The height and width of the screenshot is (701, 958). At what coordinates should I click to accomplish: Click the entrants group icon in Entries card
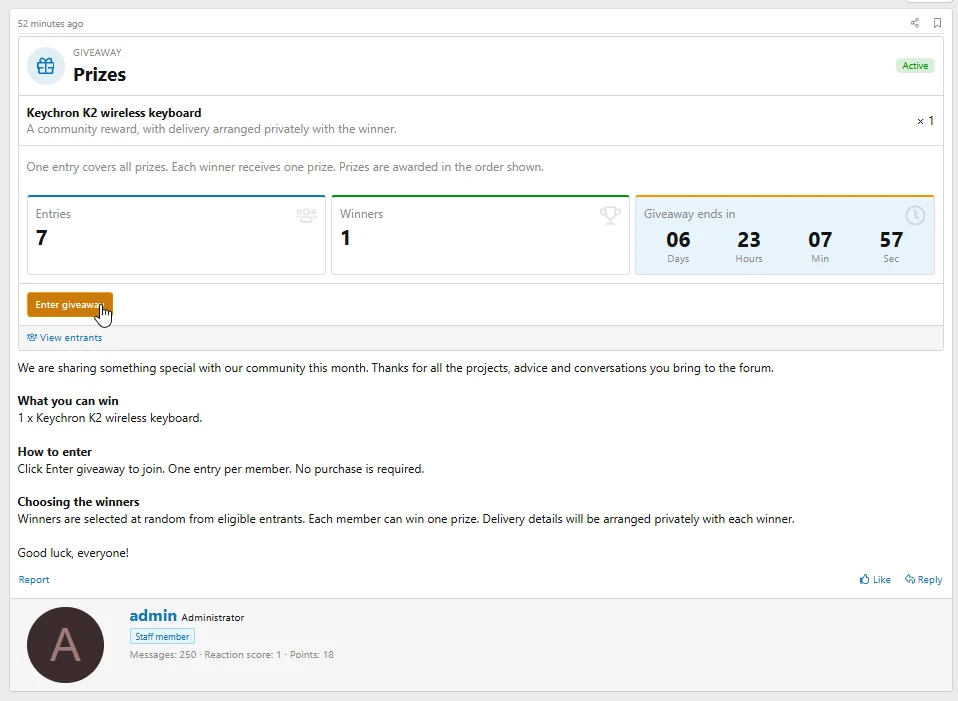pos(306,215)
